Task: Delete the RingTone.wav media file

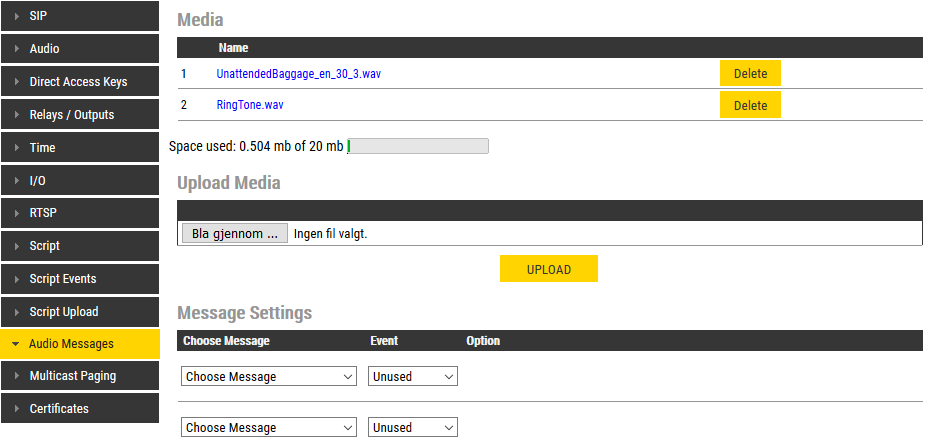Action: (750, 105)
